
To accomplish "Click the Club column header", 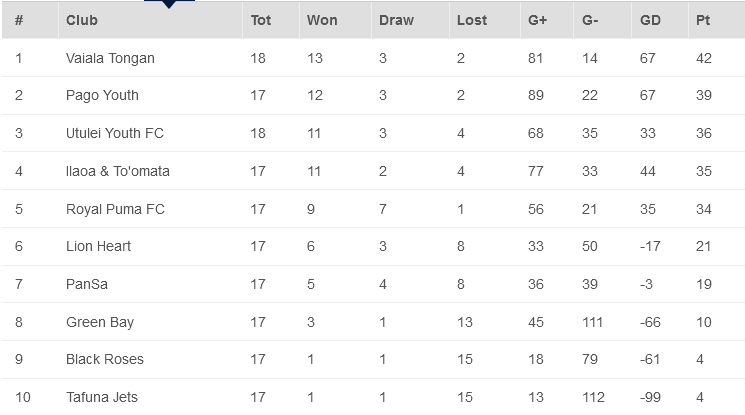I will pos(81,20).
